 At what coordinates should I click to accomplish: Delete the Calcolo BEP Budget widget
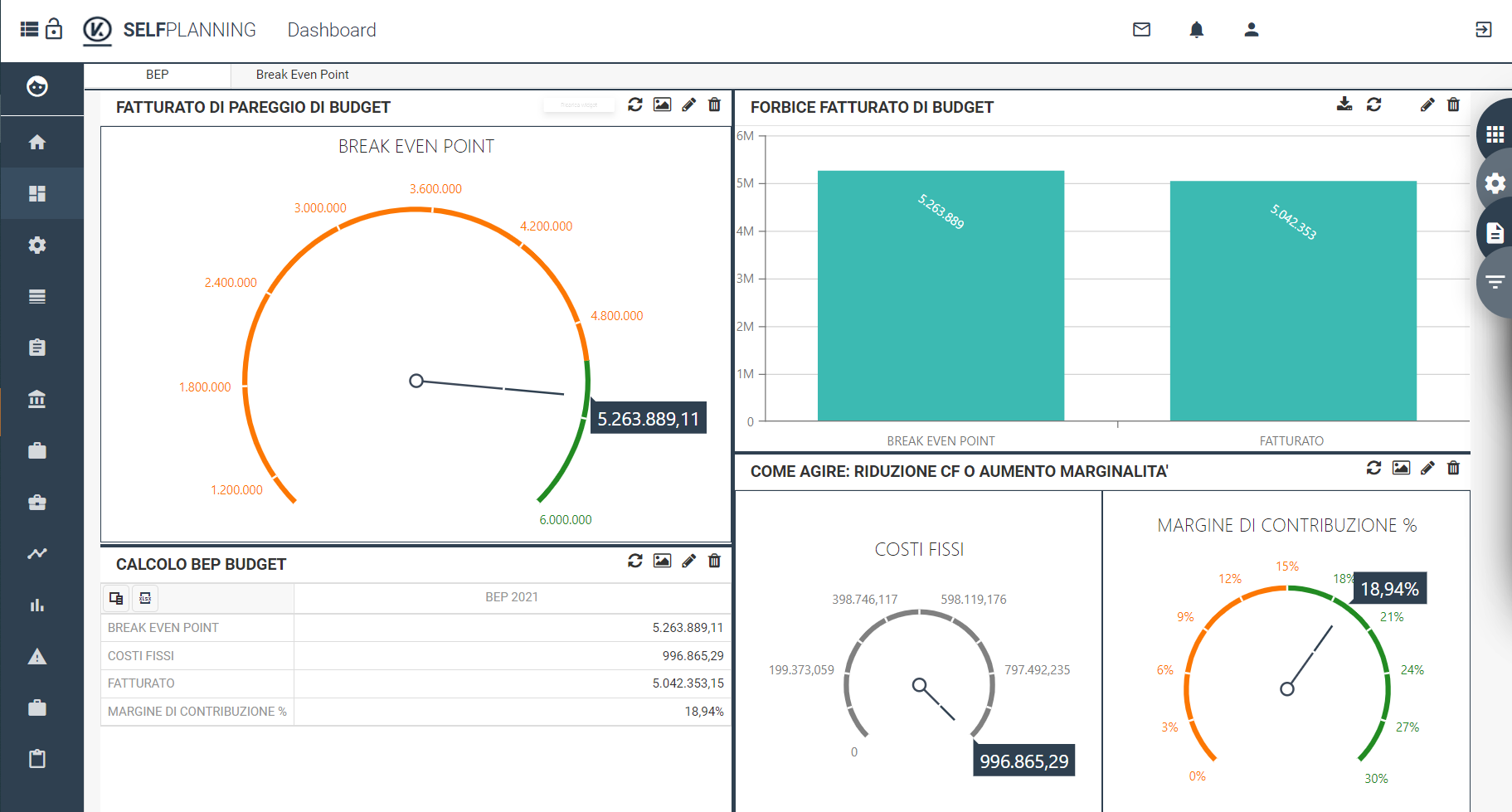tap(714, 561)
